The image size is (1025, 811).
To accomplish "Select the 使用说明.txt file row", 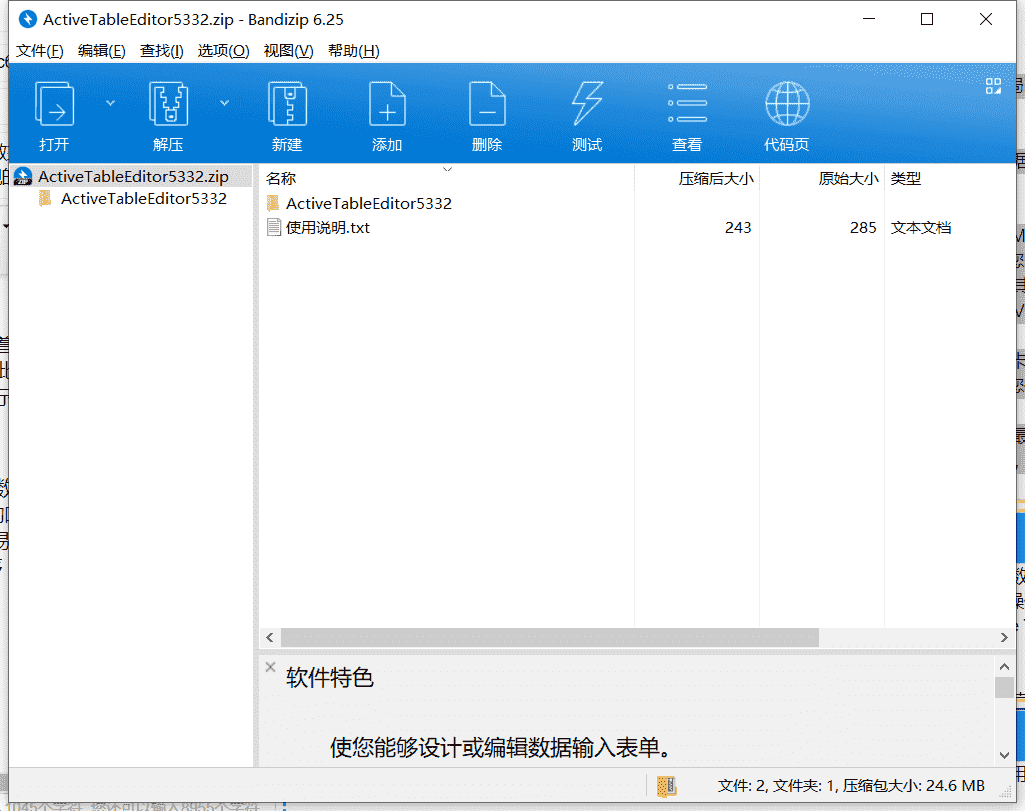I will (637, 227).
